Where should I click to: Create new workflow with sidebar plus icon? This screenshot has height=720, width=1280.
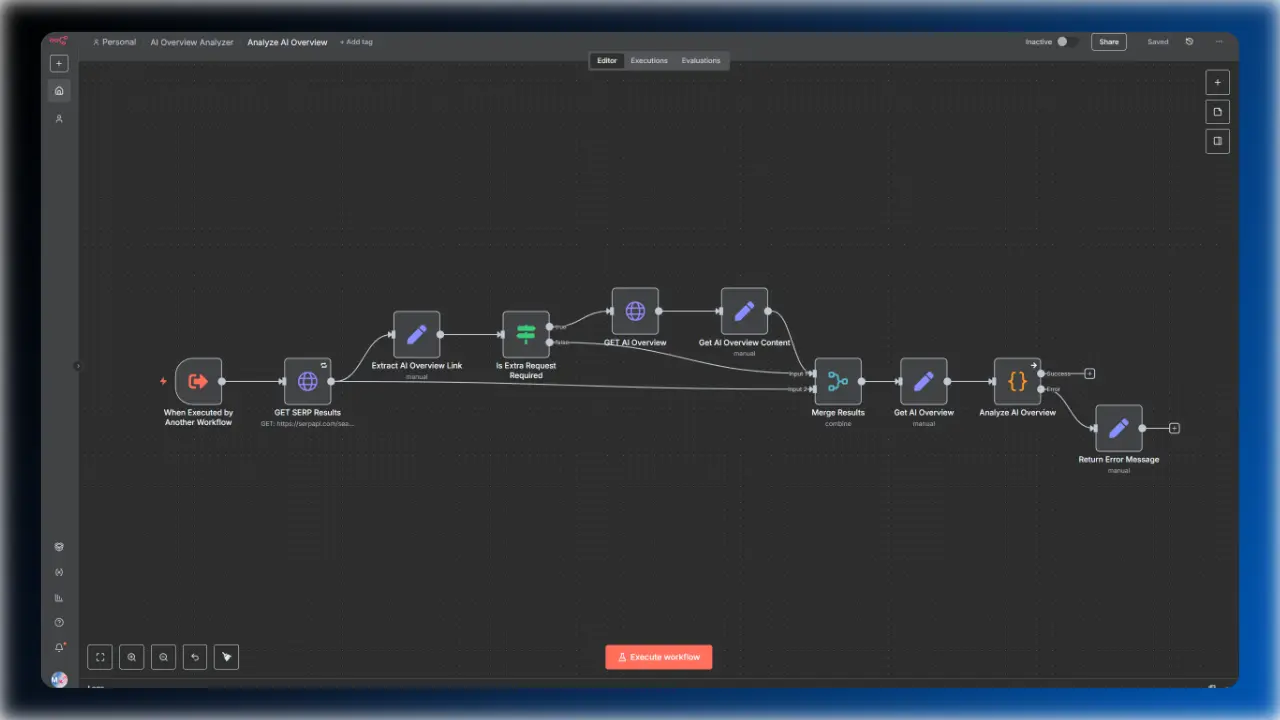59,63
